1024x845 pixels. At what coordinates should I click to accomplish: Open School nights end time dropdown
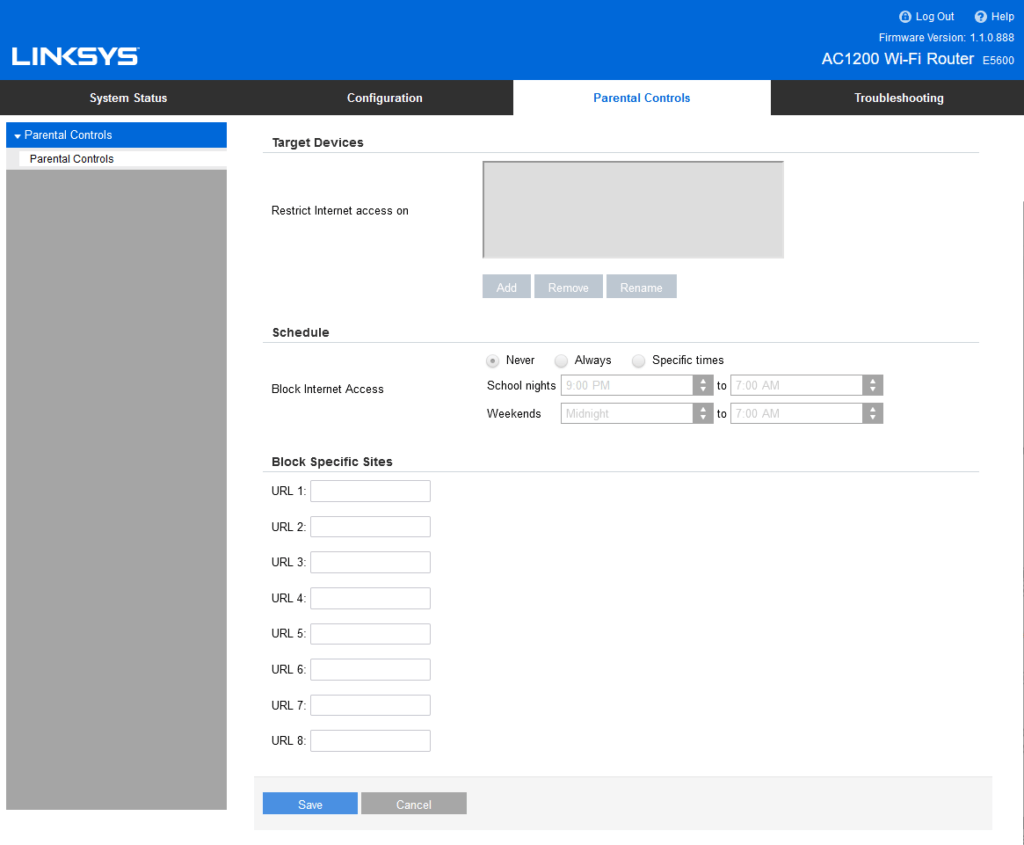point(807,385)
